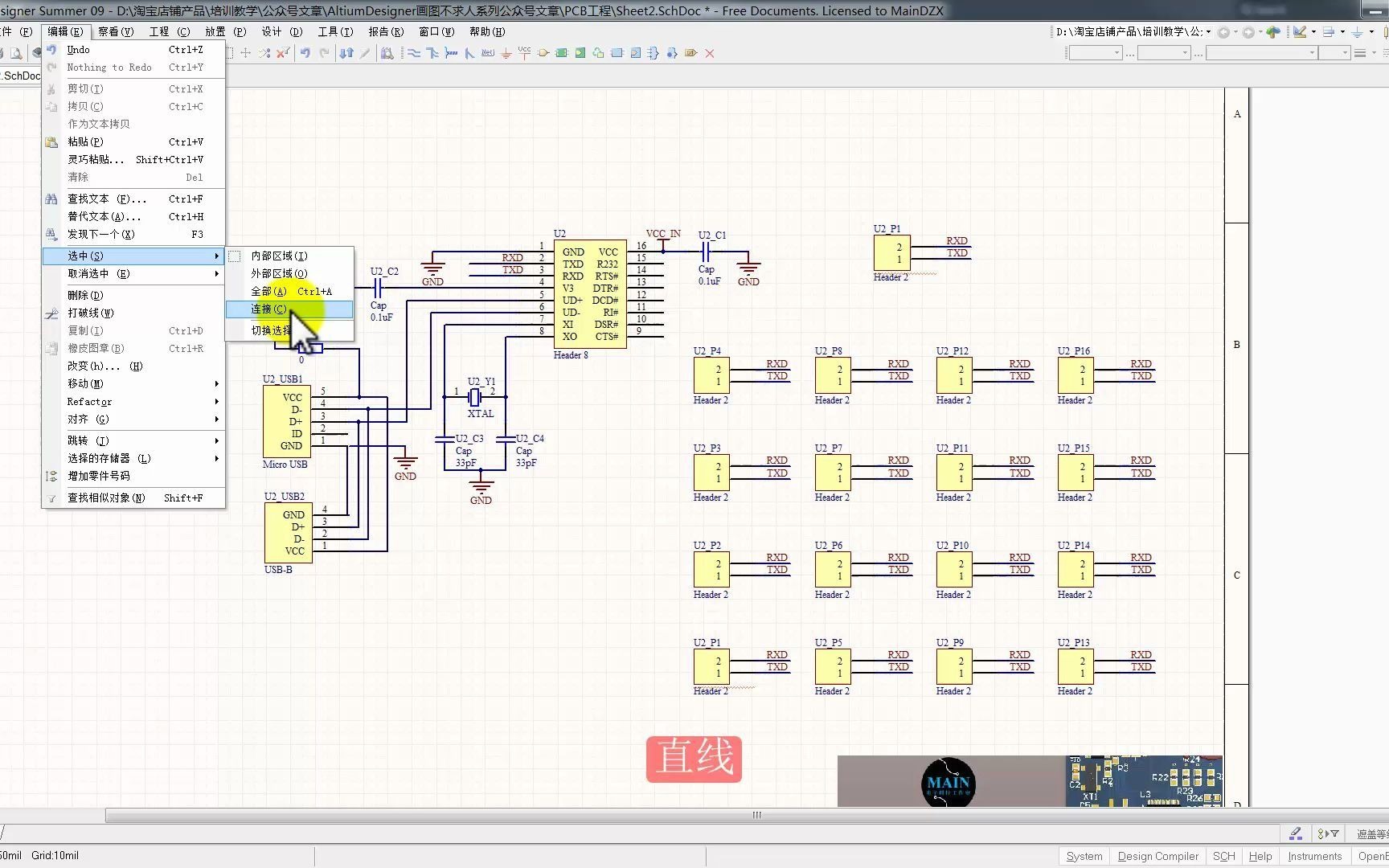Image resolution: width=1389 pixels, height=868 pixels.
Task: Click the Home page navigation icon
Action: 1273,32
